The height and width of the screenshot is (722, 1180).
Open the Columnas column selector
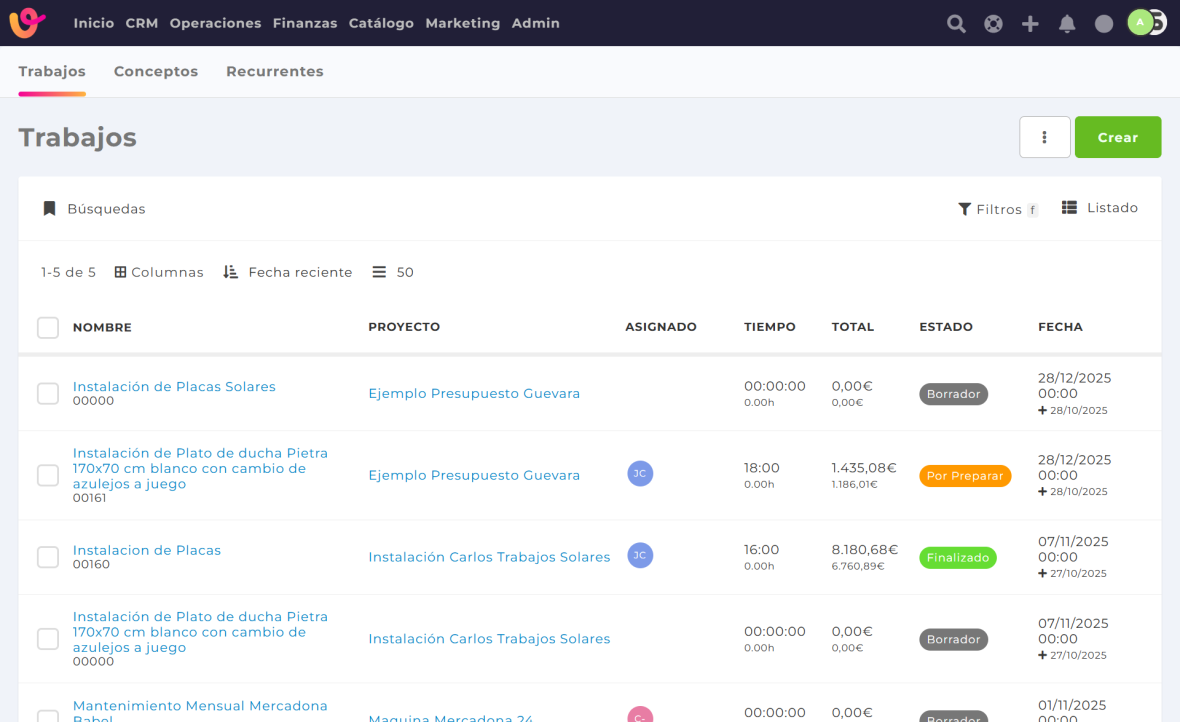pyautogui.click(x=159, y=272)
